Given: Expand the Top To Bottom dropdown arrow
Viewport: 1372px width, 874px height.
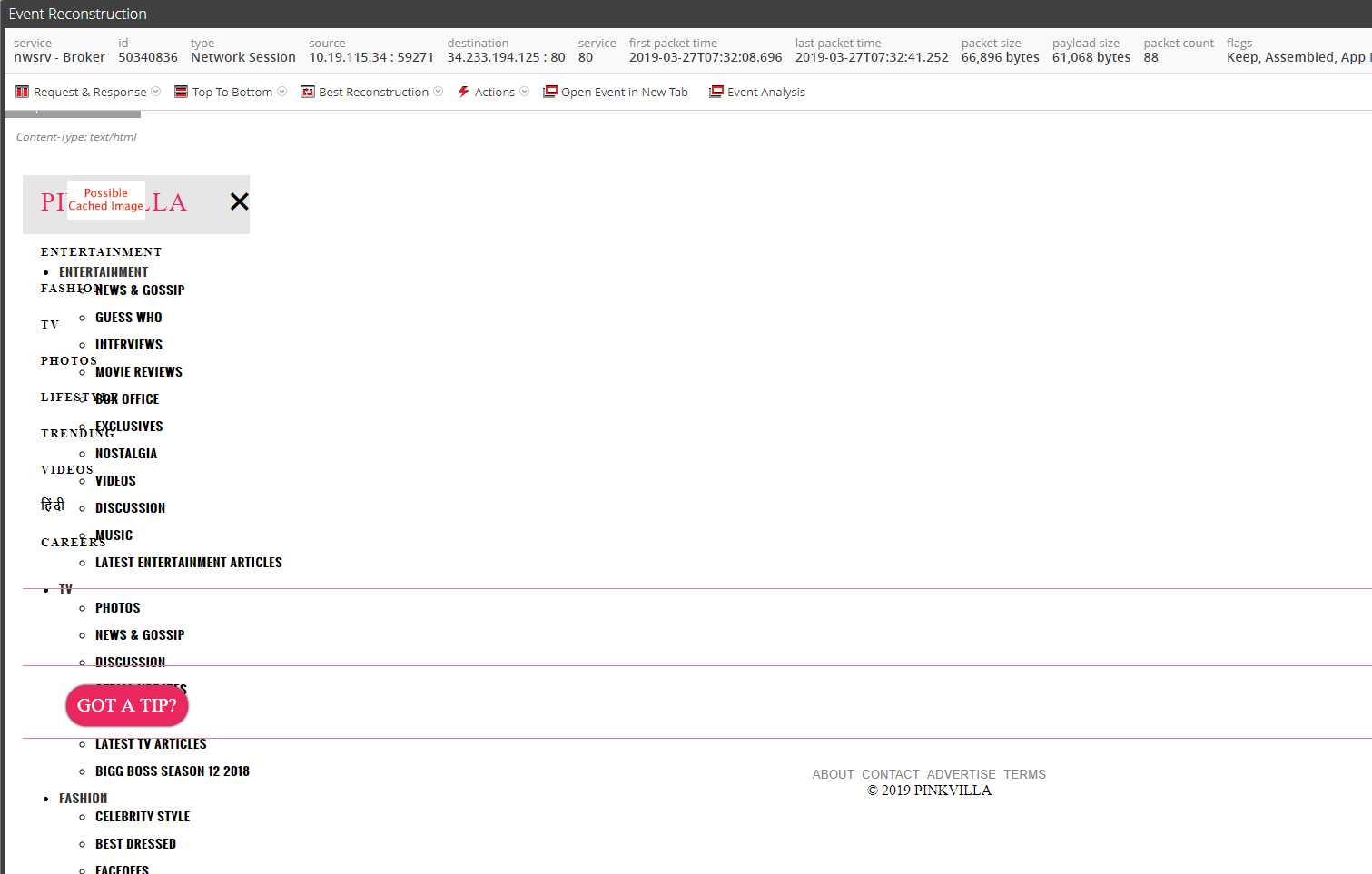Looking at the screenshot, I should [x=282, y=92].
